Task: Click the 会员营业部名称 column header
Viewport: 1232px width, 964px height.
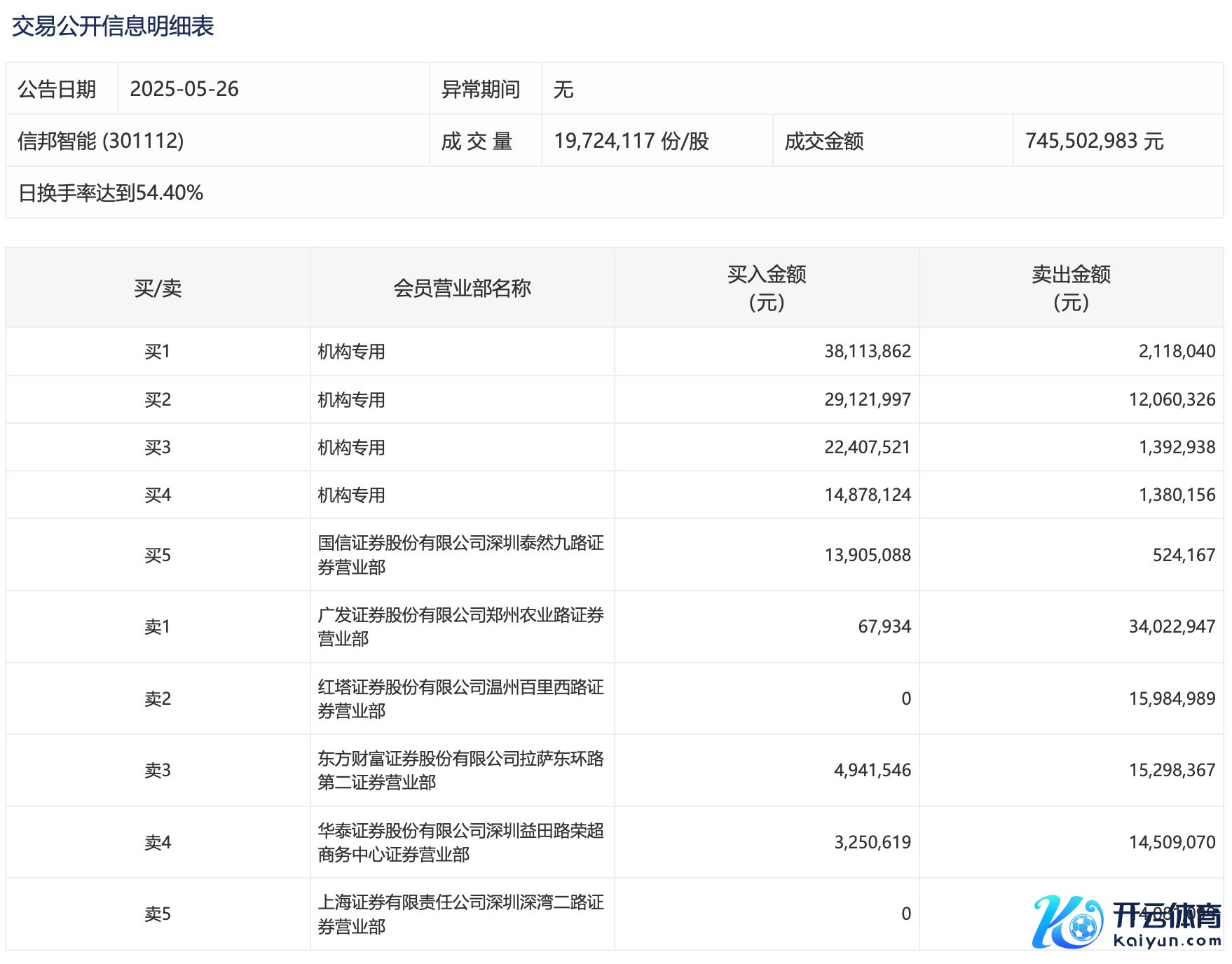Action: pyautogui.click(x=462, y=288)
